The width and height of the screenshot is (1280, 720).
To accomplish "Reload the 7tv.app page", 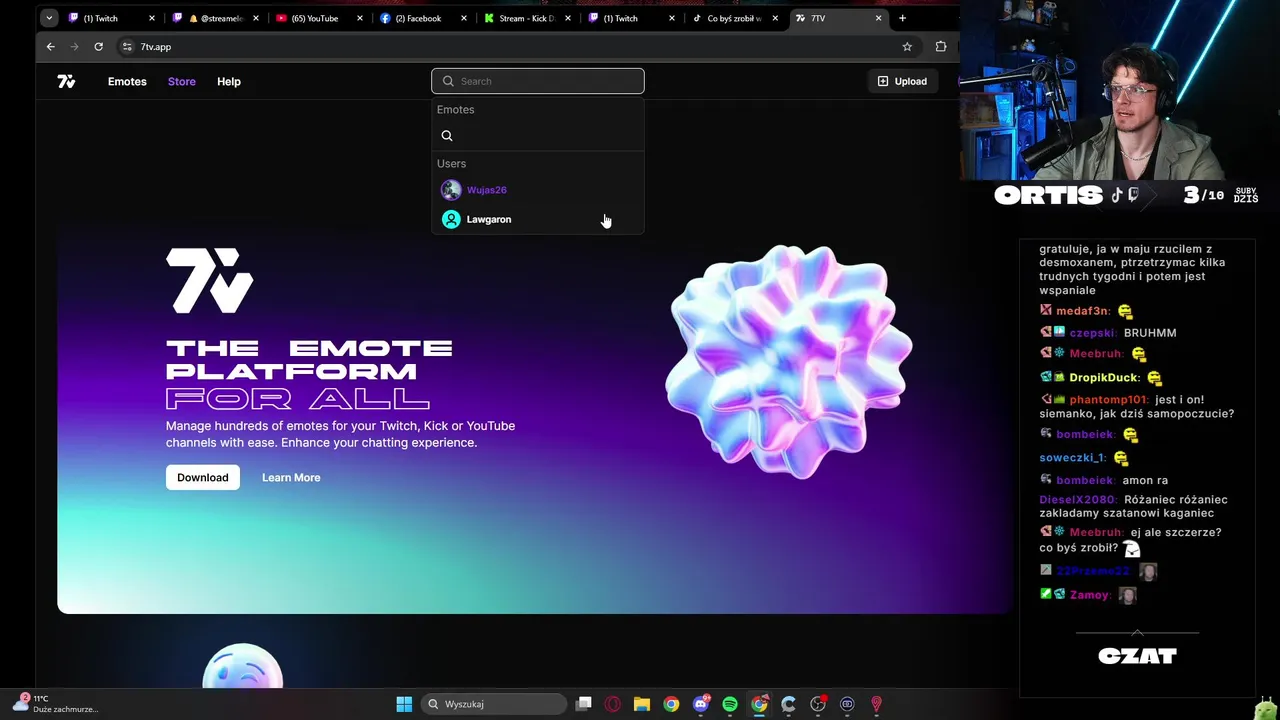I will (98, 46).
